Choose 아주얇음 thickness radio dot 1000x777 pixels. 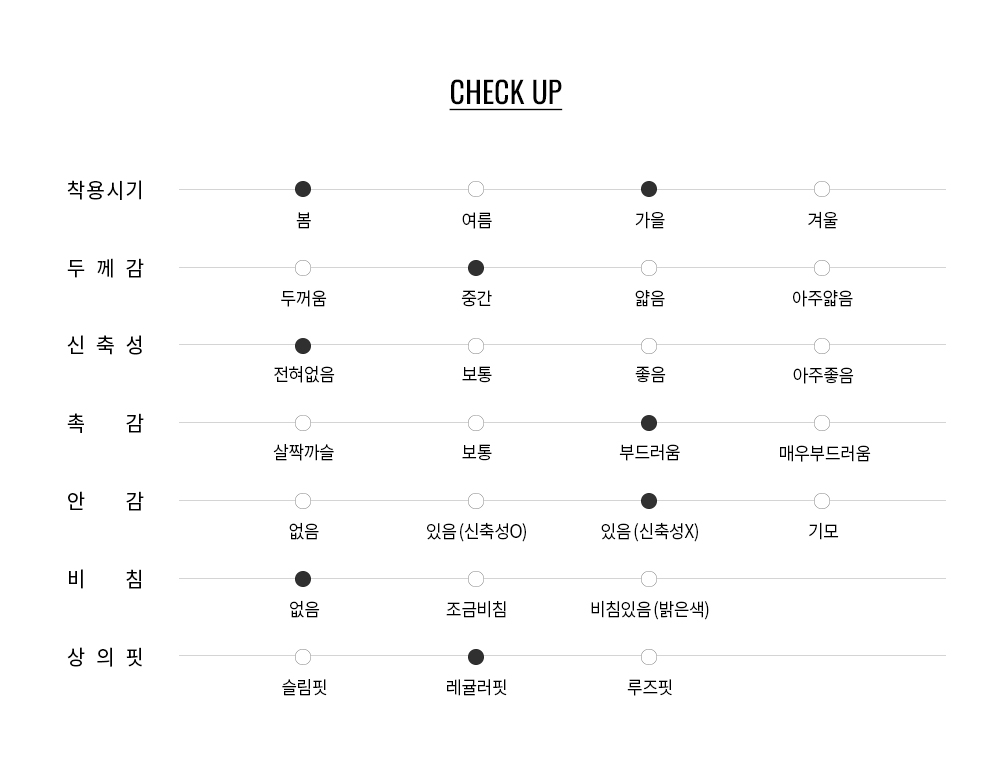(822, 268)
